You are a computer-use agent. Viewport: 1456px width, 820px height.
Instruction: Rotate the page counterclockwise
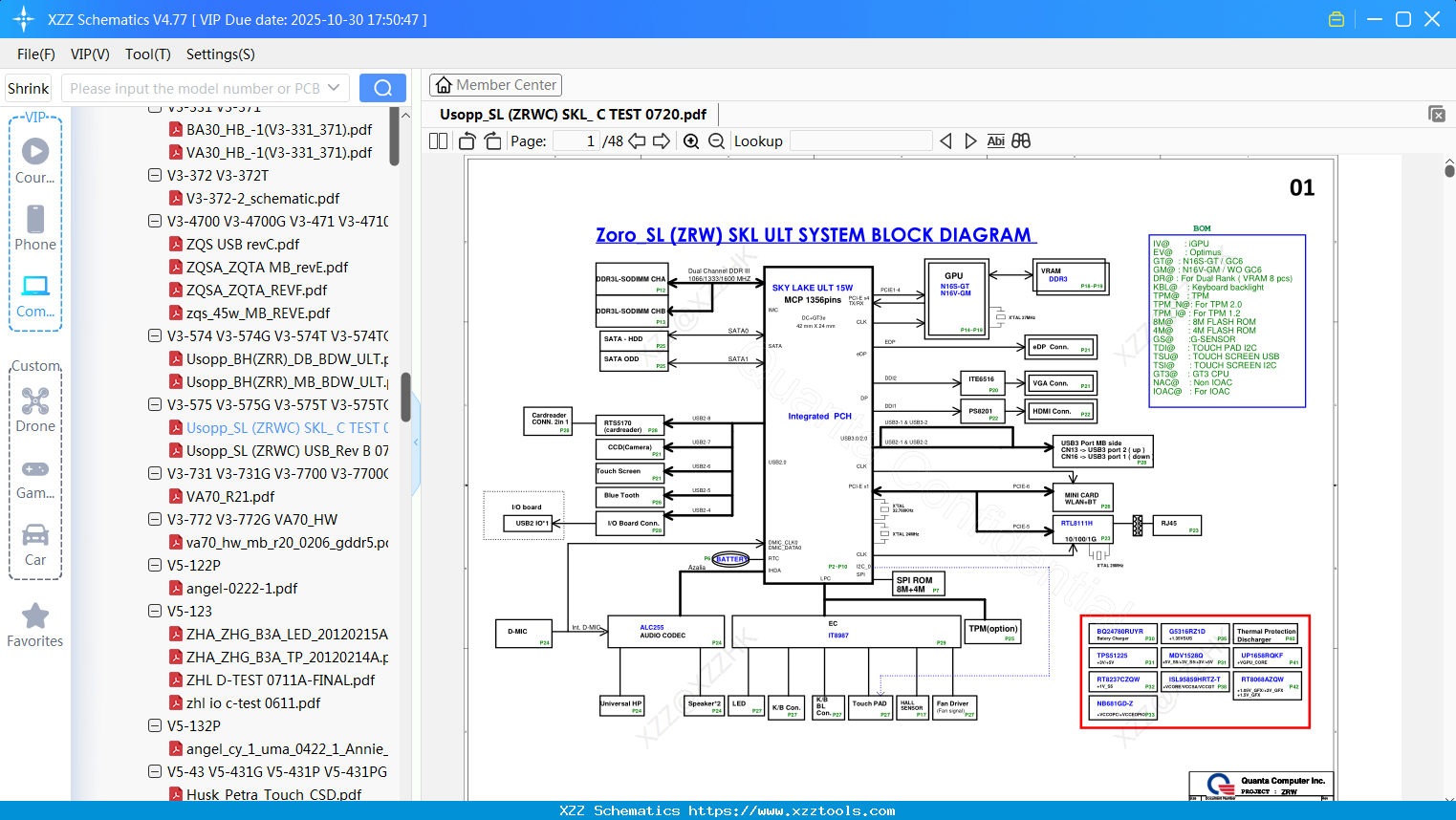pyautogui.click(x=467, y=141)
